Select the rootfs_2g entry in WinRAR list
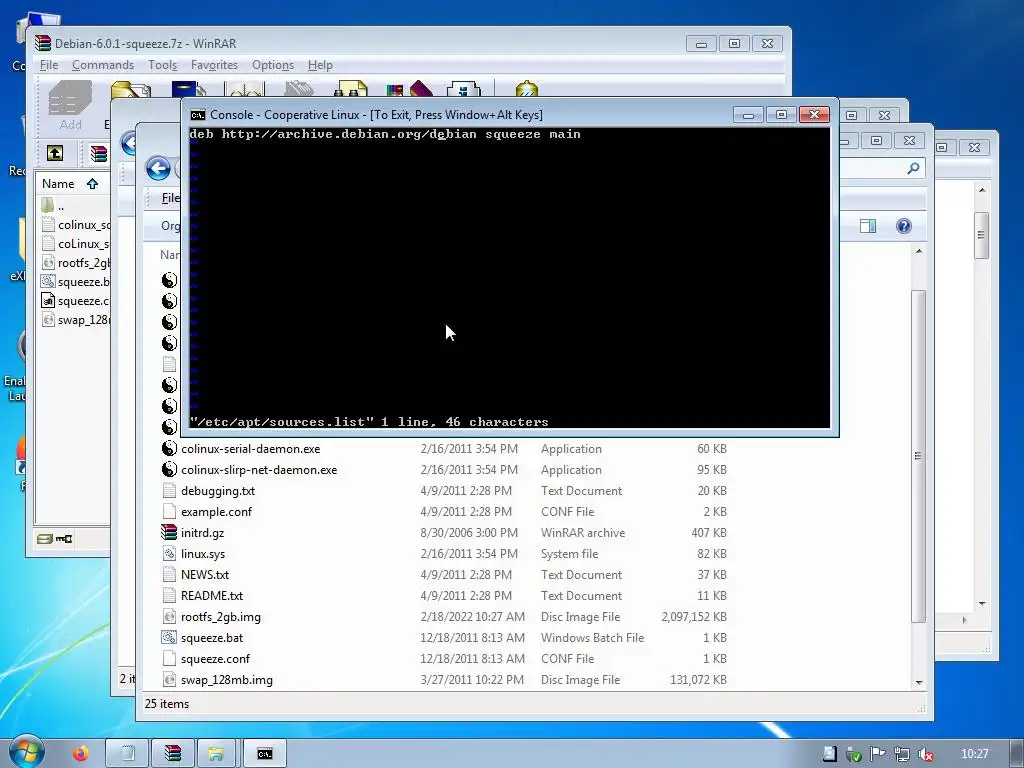This screenshot has width=1024, height=768. [x=74, y=263]
